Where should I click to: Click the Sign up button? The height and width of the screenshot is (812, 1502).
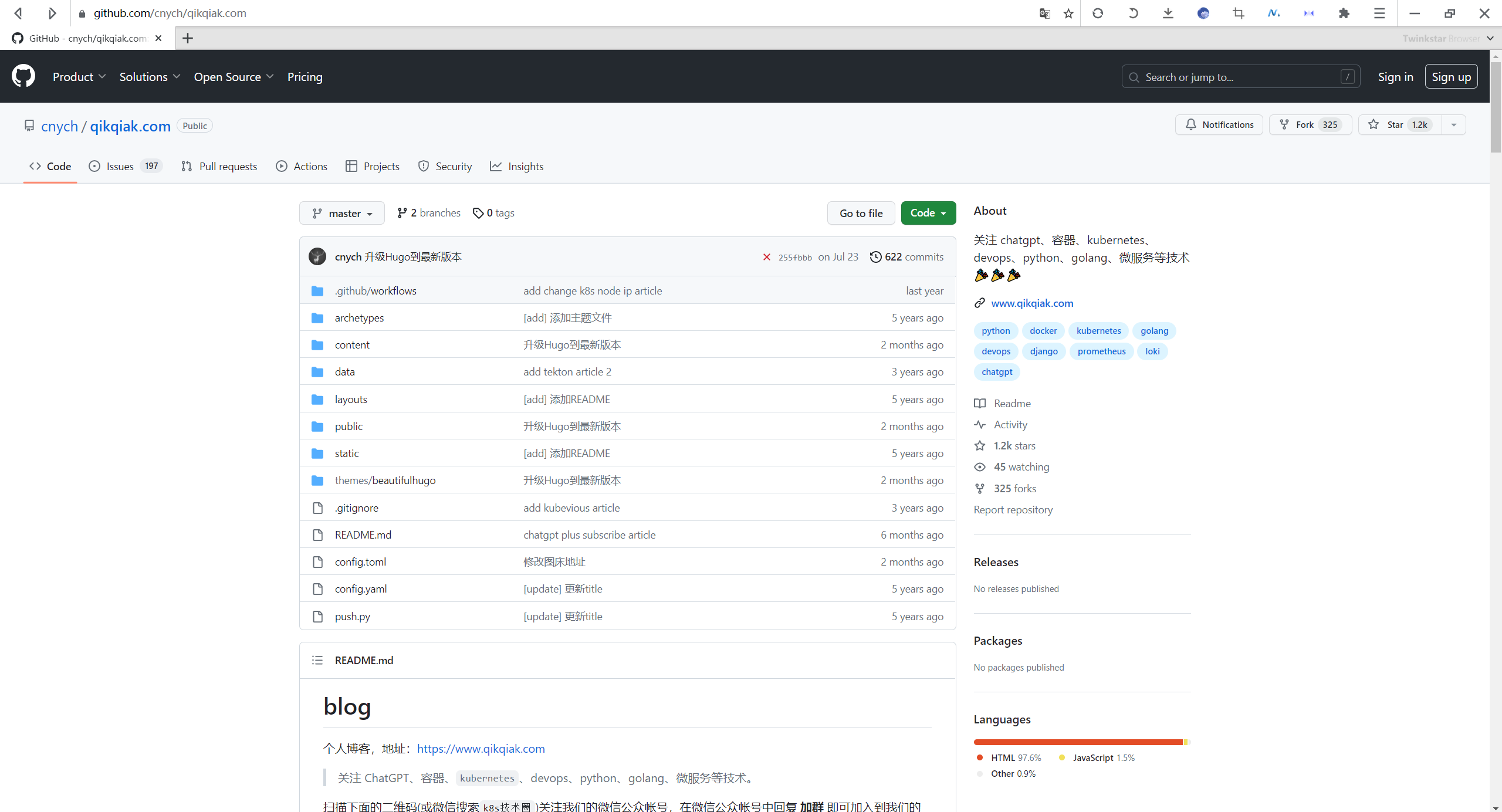point(1451,77)
